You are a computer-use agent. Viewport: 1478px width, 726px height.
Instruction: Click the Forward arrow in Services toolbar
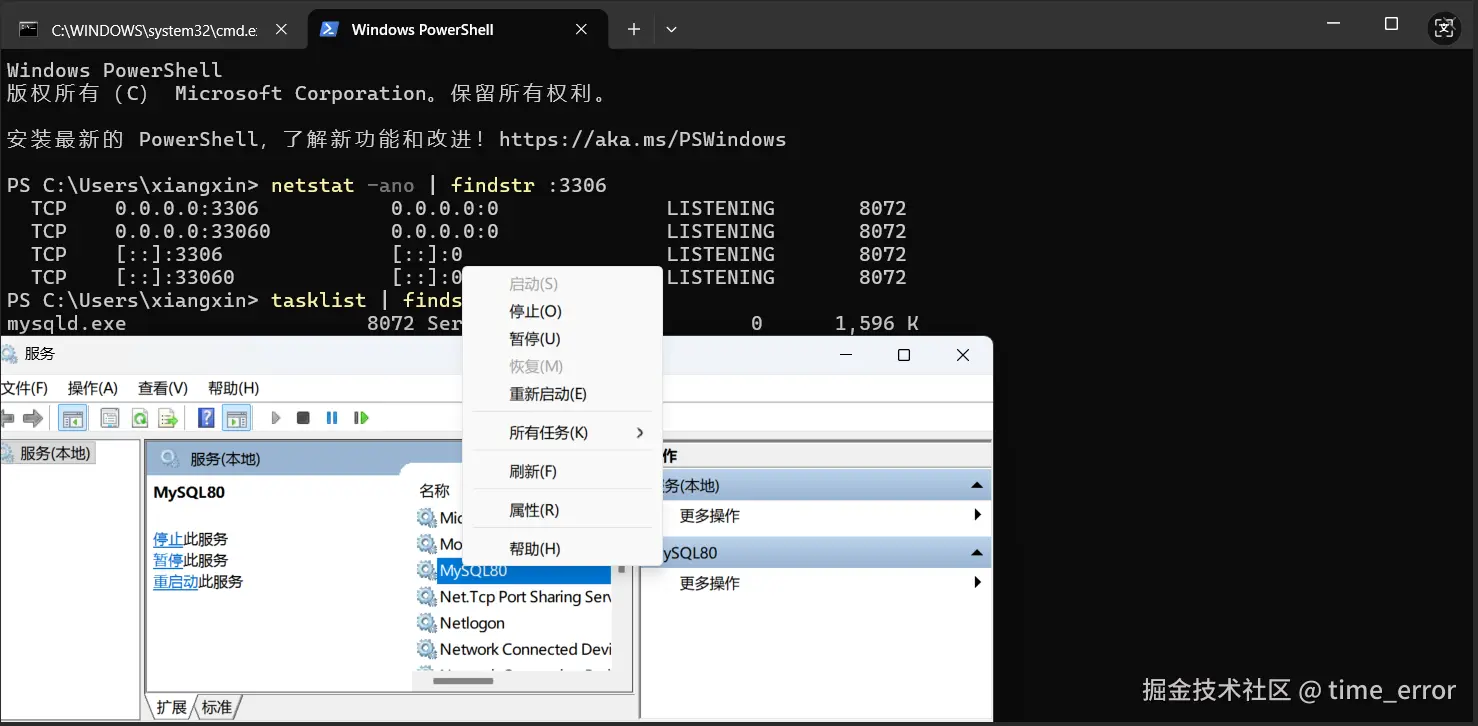coord(33,418)
